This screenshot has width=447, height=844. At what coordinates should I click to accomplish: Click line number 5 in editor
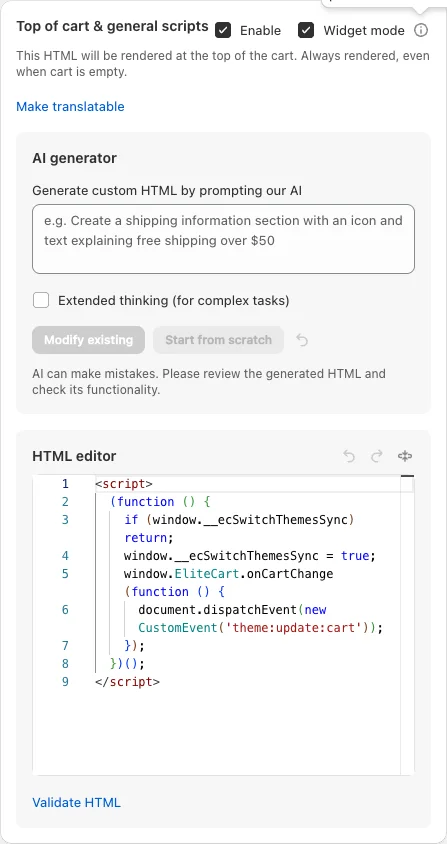65,574
